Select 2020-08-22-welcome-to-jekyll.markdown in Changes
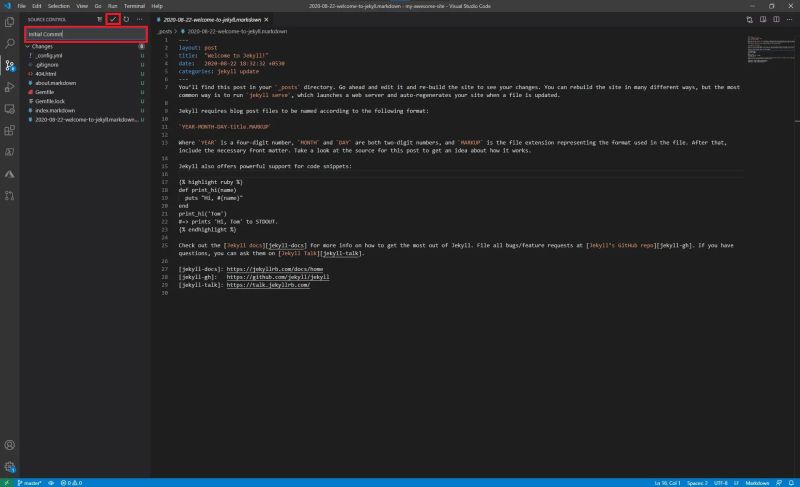Viewport: 800px width, 487px height. click(86, 119)
